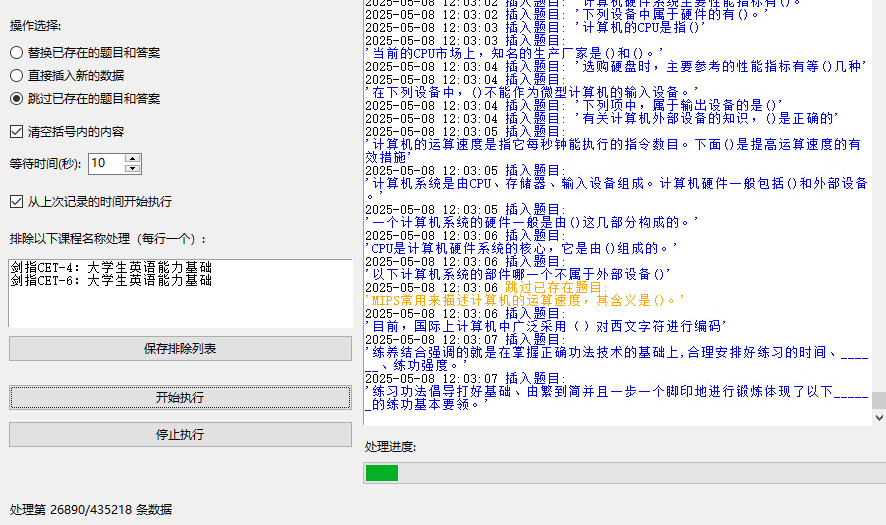Click the log scrollbar down arrow
Screen dimensions: 886x525
[x=878, y=418]
